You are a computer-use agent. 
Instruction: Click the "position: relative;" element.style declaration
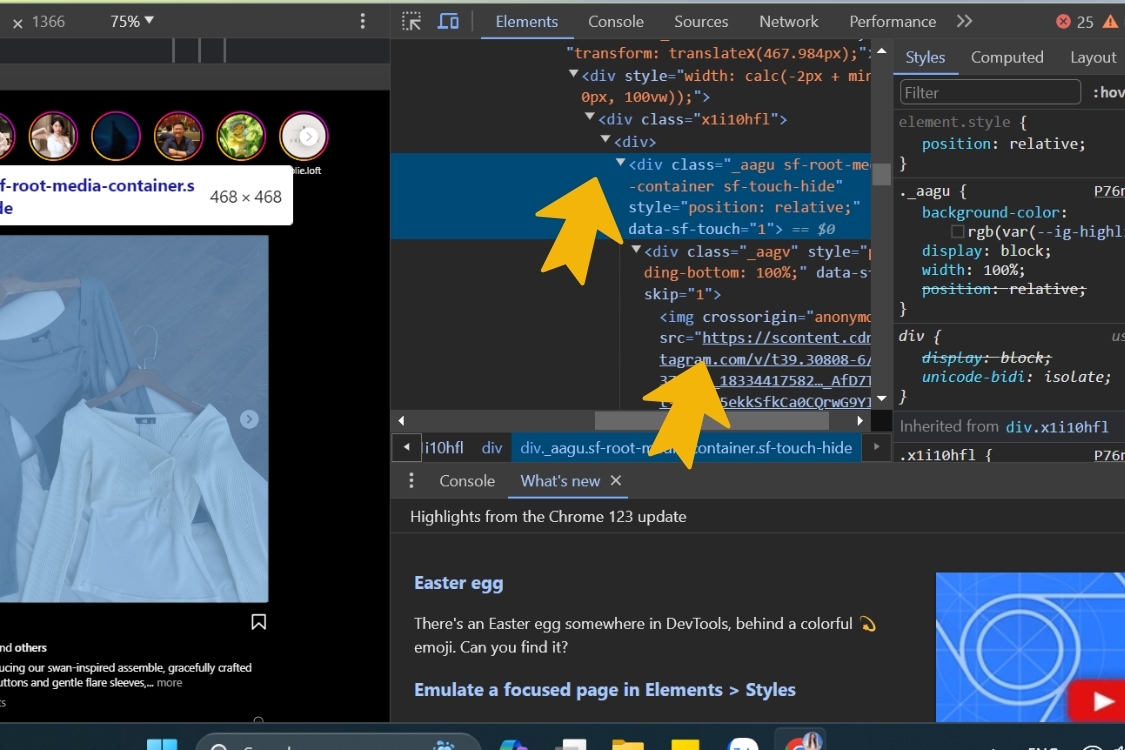click(x=1004, y=144)
